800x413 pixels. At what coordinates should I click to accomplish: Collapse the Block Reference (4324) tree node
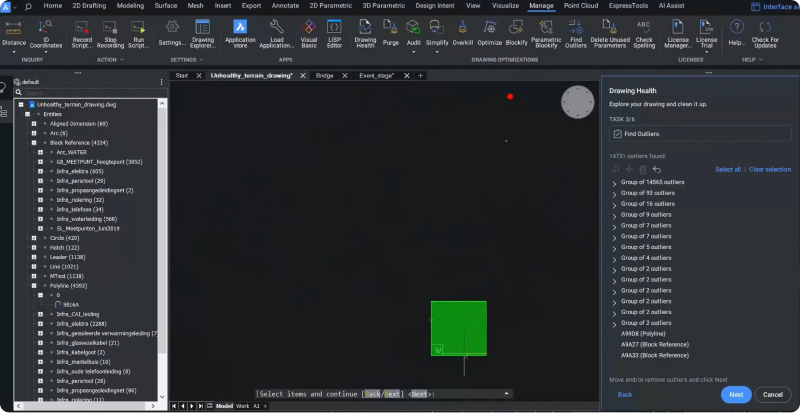click(x=34, y=143)
